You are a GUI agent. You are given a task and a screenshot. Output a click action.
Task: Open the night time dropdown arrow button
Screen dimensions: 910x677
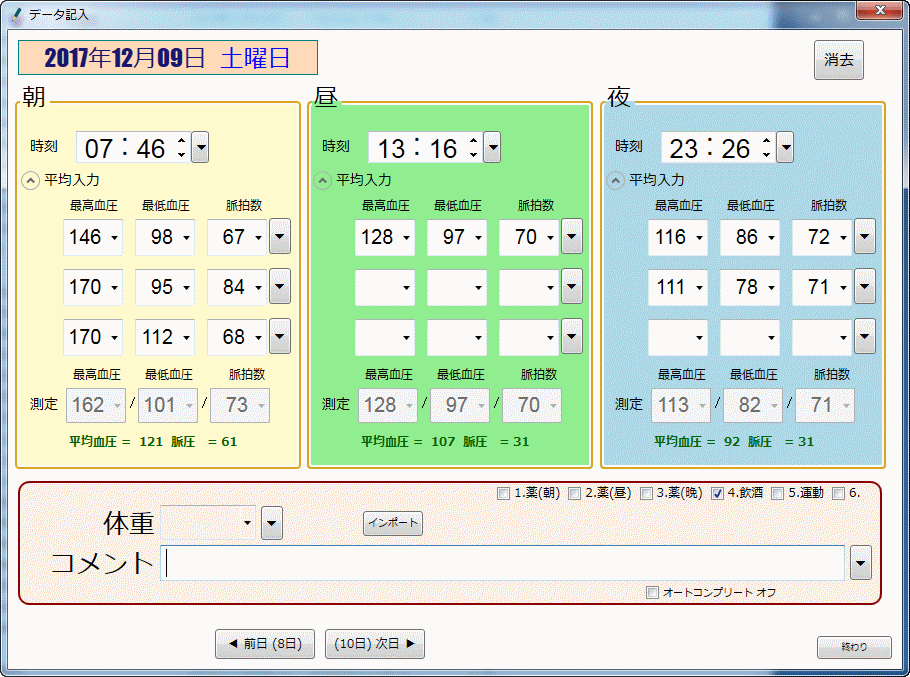[x=785, y=148]
